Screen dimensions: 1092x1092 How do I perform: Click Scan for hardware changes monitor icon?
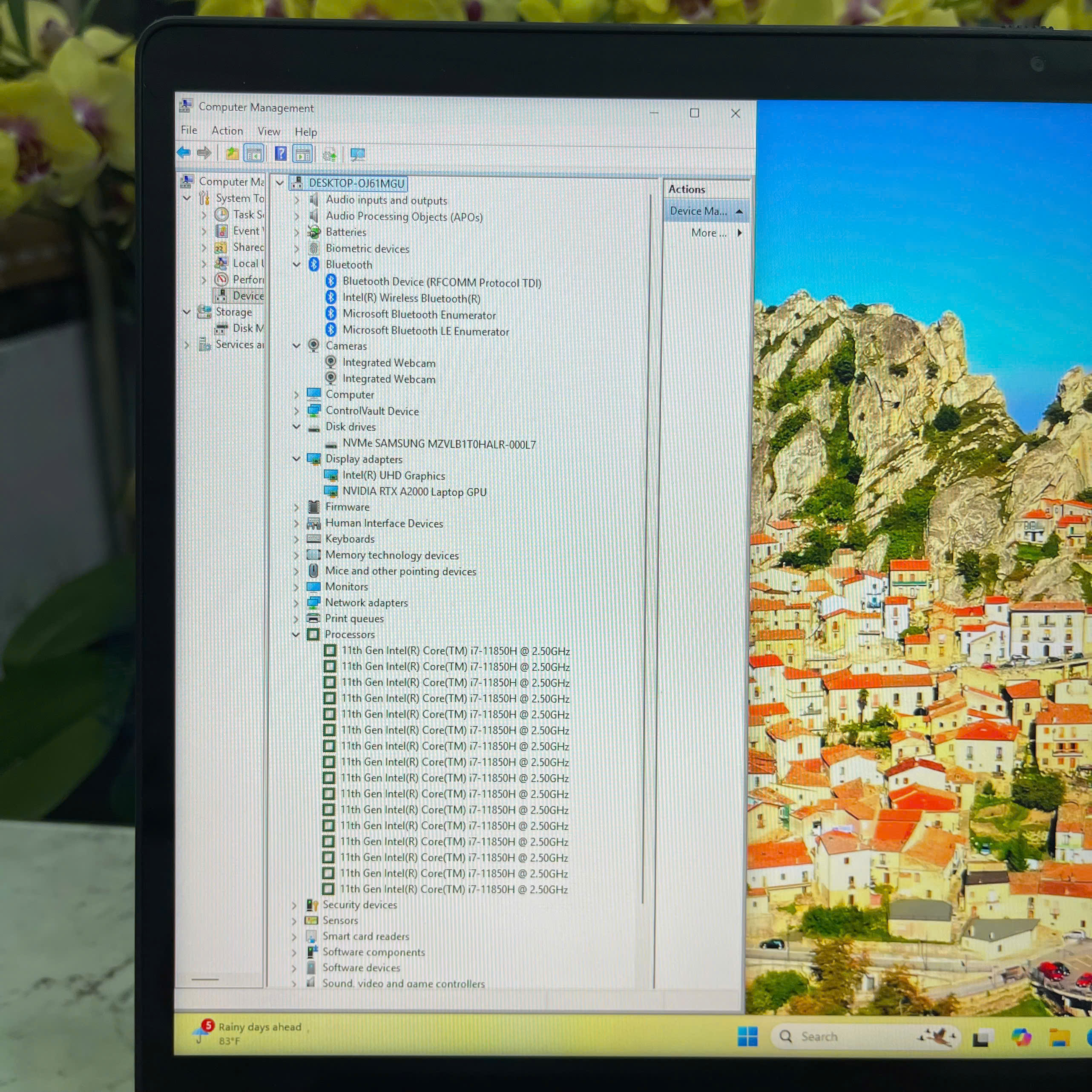[357, 154]
